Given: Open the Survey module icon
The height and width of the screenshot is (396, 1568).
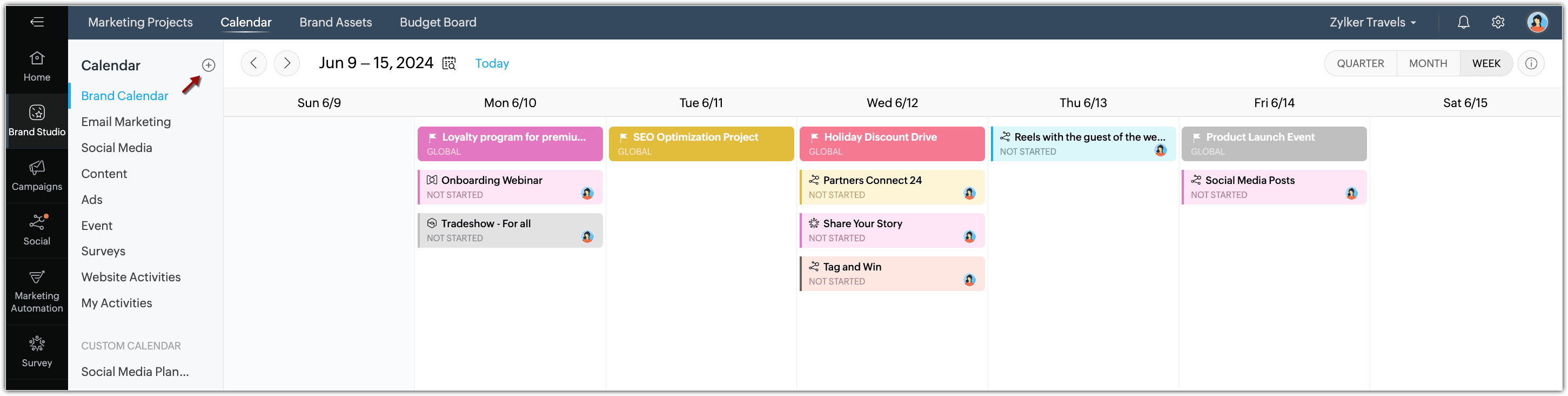Looking at the screenshot, I should pyautogui.click(x=37, y=352).
